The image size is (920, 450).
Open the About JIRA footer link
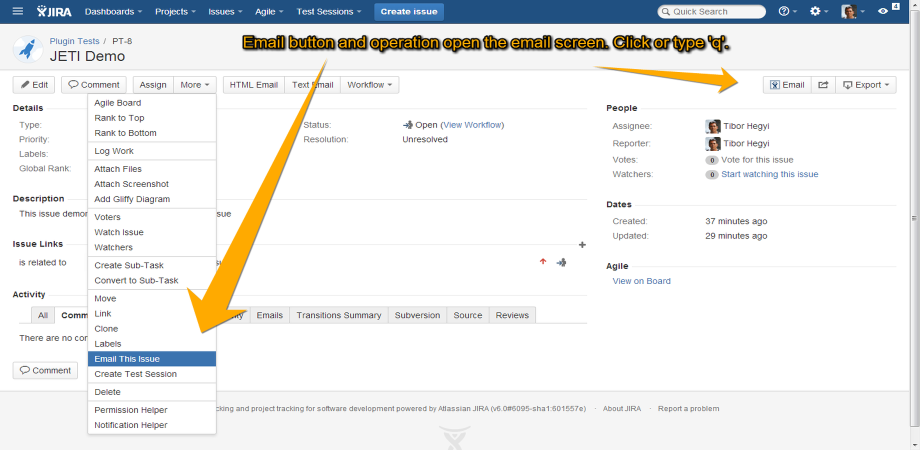tap(622, 408)
